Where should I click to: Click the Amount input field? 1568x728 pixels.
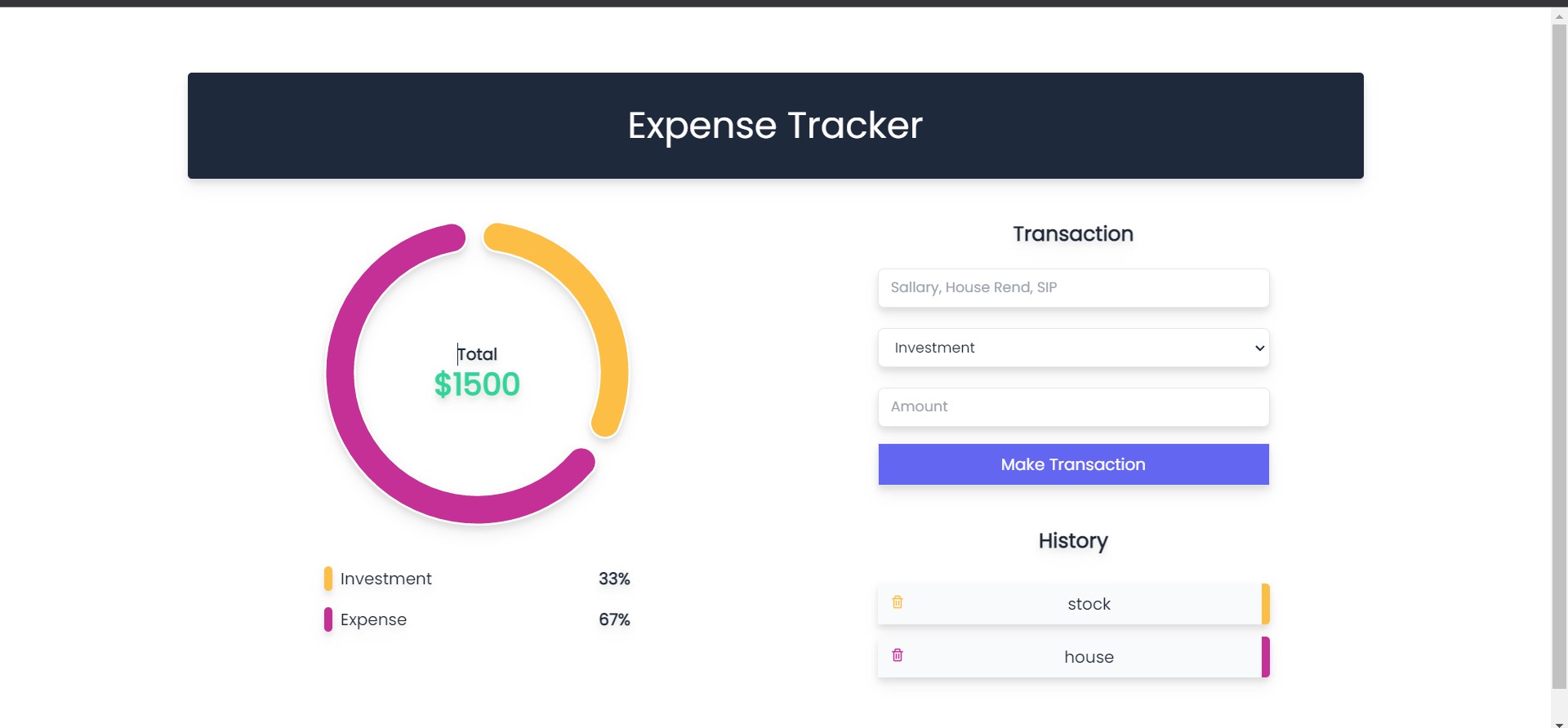point(1072,406)
